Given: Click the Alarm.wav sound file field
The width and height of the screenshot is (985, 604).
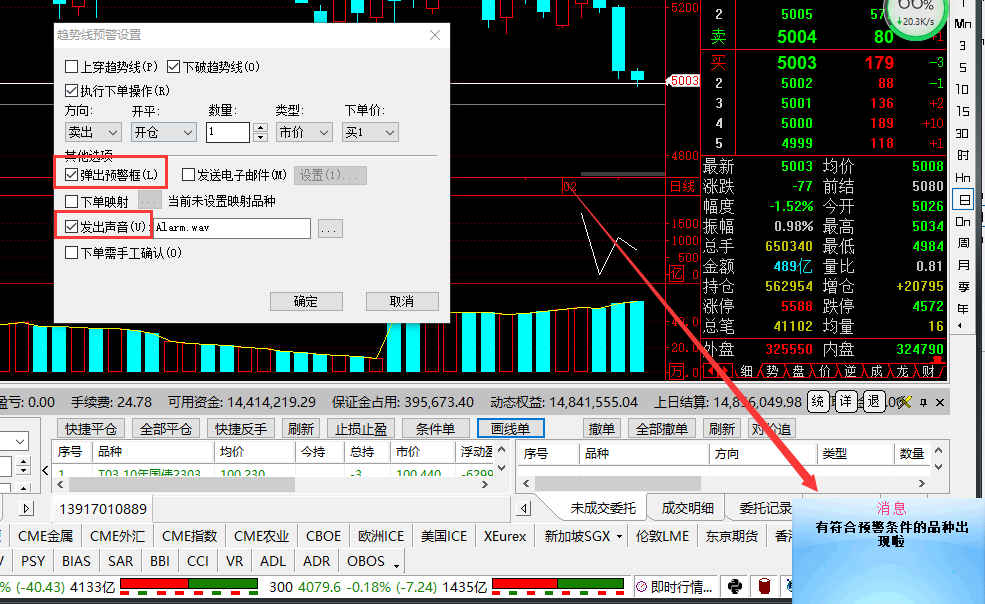Looking at the screenshot, I should click(231, 228).
